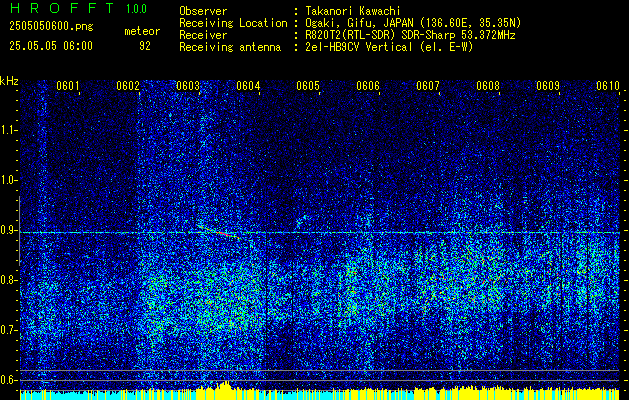The image size is (629, 400).
Task: Click the meteor count value 92
Action: coord(145,46)
